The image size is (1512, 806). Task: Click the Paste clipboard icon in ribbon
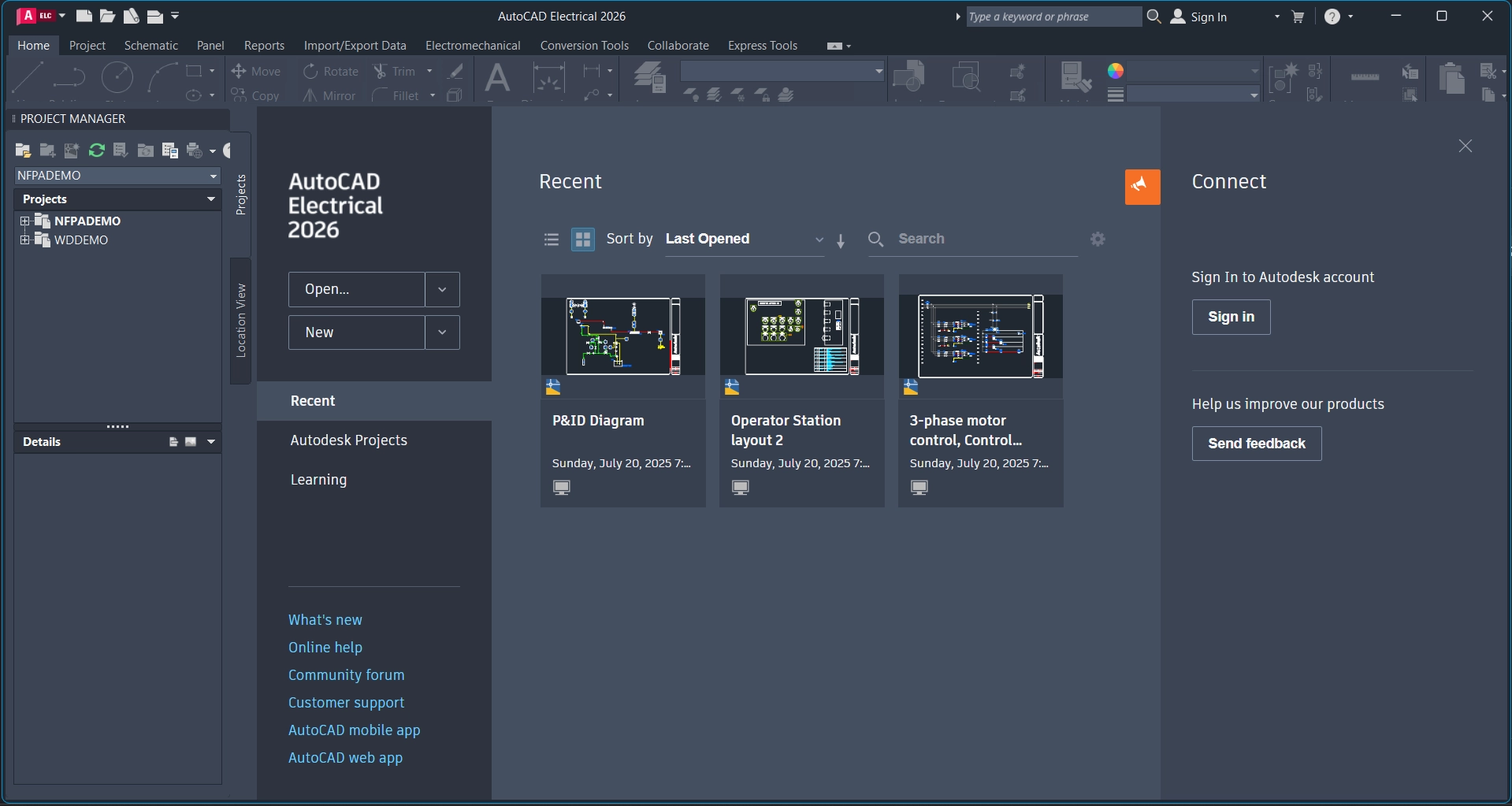[1451, 79]
